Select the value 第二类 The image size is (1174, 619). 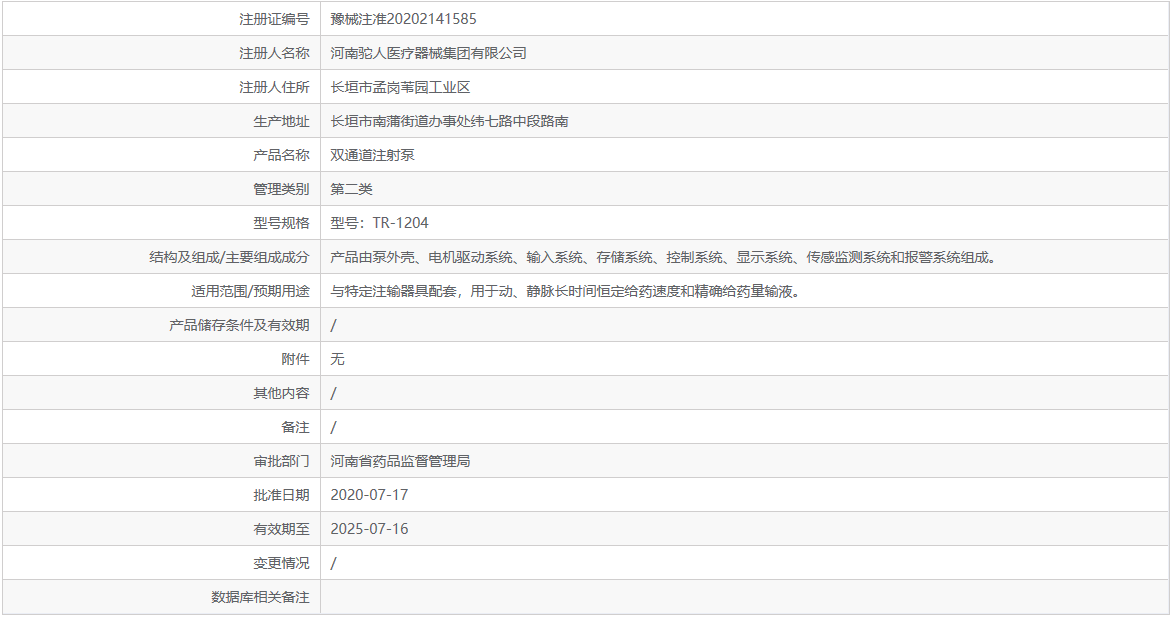[351, 189]
